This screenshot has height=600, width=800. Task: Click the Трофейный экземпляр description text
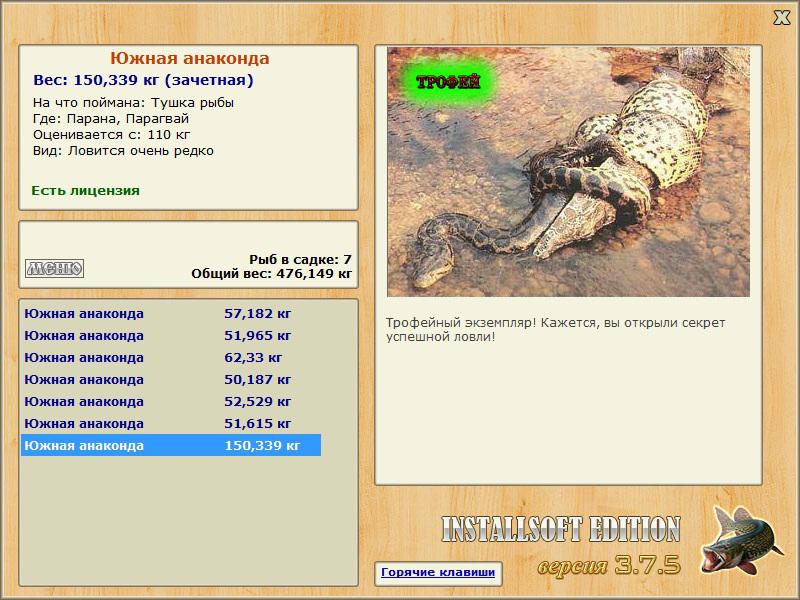coord(555,330)
